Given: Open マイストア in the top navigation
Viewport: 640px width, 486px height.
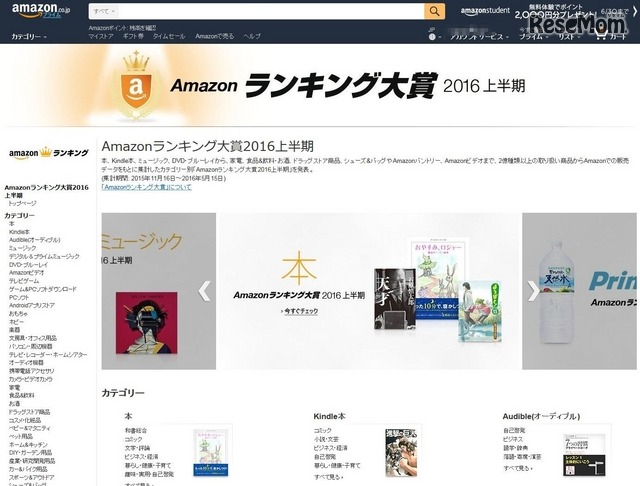Looking at the screenshot, I should tap(101, 36).
